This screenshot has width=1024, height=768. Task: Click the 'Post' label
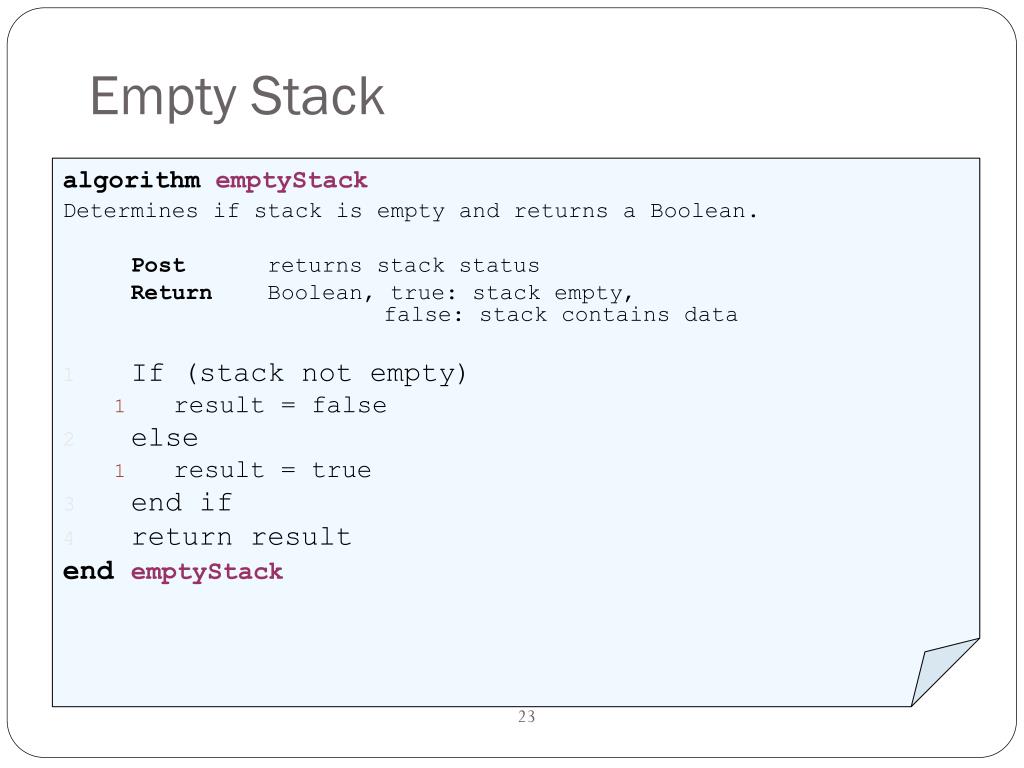coord(158,265)
